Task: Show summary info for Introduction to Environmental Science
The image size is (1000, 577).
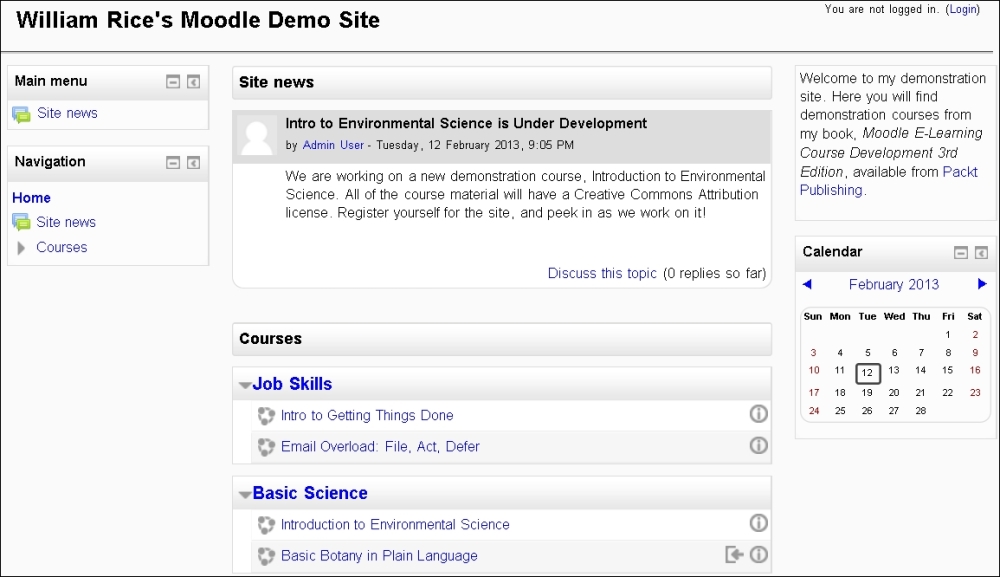Action: 758,523
